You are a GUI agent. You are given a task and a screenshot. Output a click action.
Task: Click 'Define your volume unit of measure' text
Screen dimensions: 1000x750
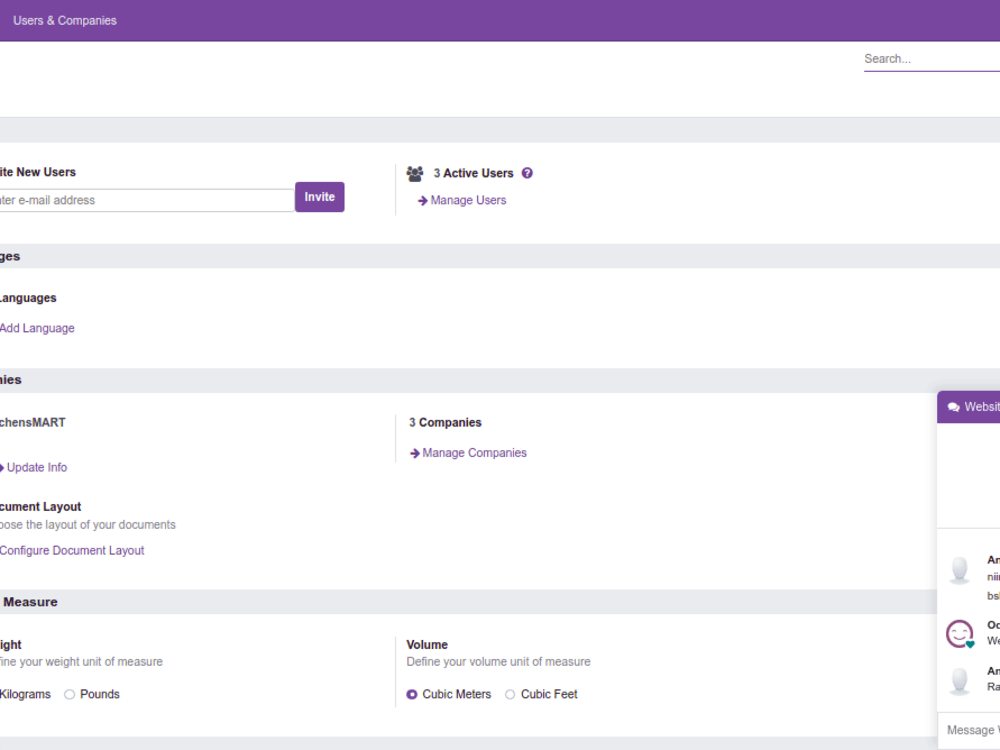(x=498, y=662)
